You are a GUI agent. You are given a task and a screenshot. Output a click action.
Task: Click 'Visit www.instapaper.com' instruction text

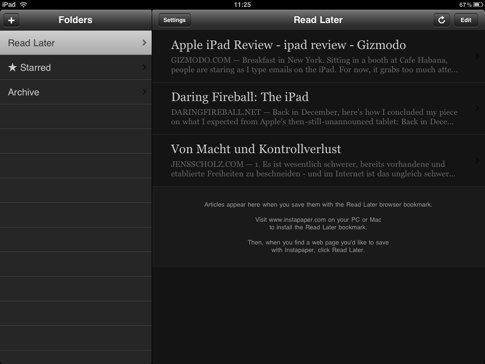pyautogui.click(x=318, y=224)
